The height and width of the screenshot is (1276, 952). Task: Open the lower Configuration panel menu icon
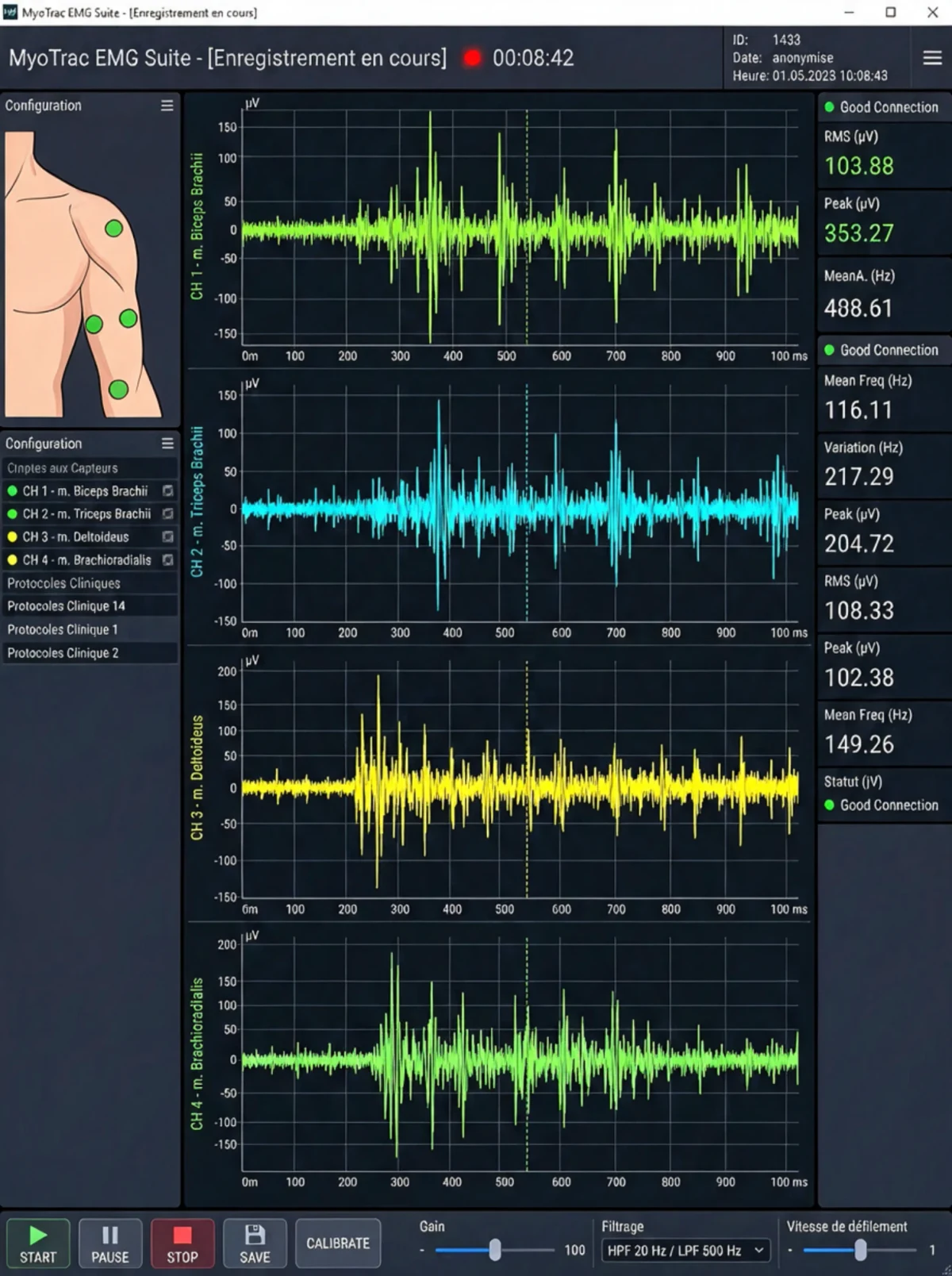(x=167, y=444)
